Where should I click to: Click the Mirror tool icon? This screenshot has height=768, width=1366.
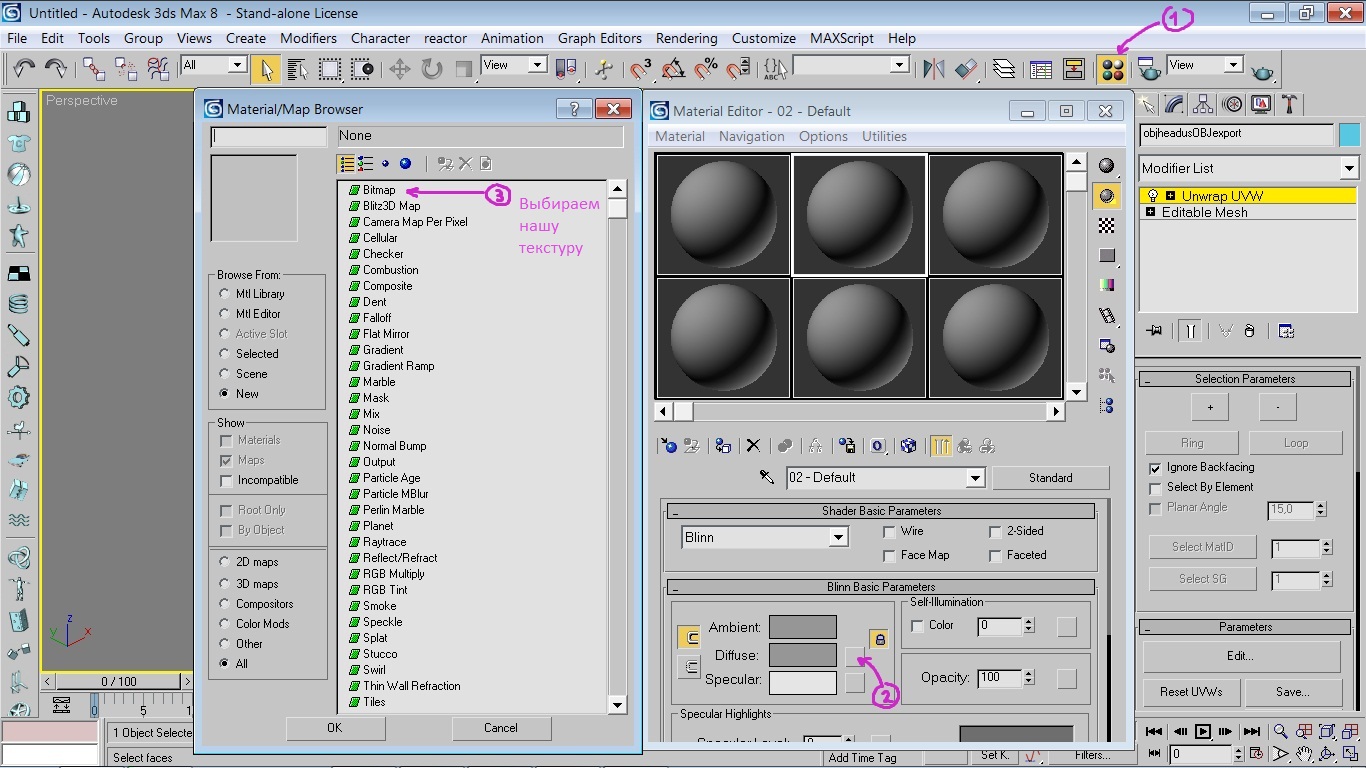point(934,68)
